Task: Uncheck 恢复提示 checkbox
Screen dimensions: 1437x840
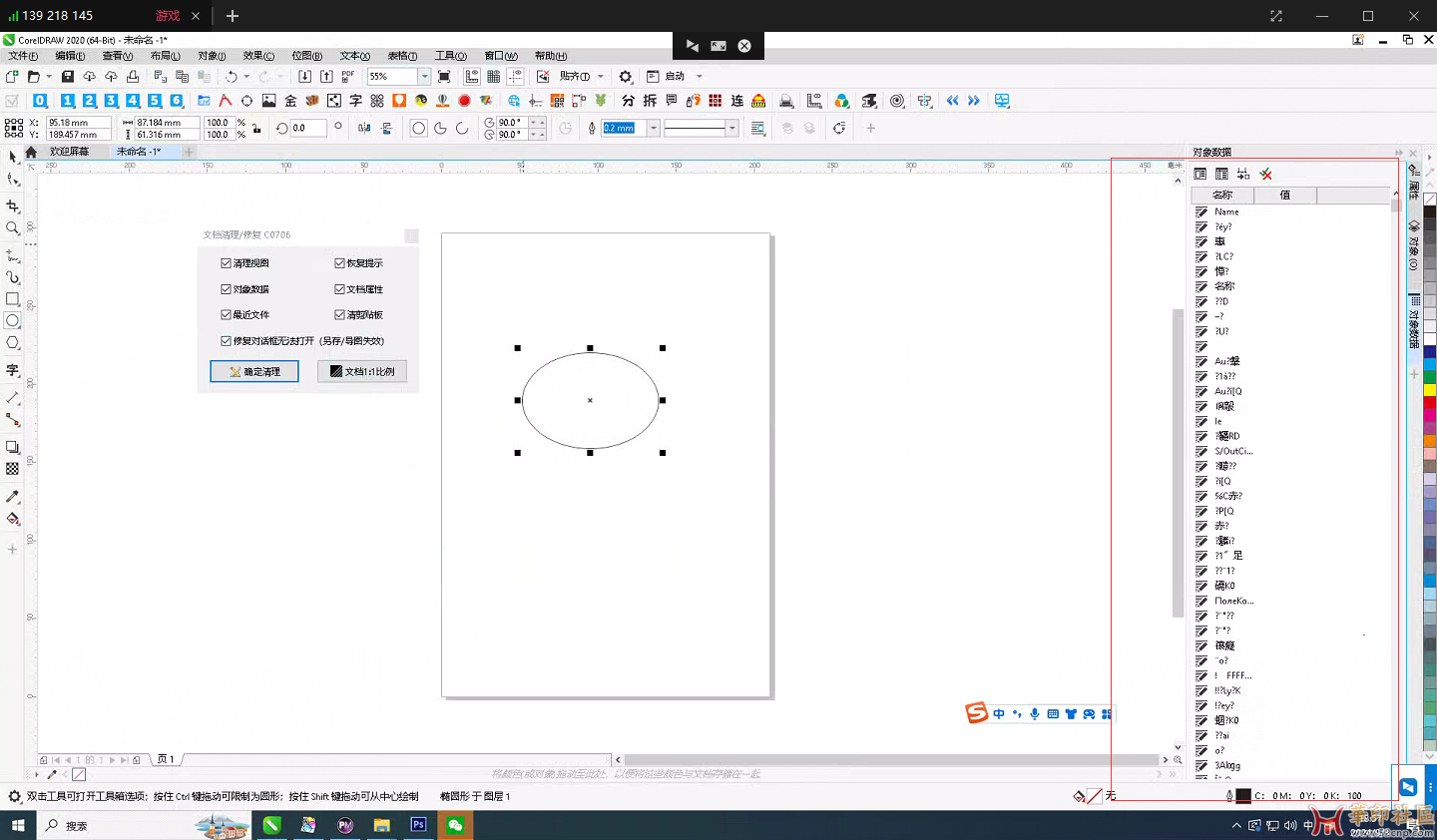Action: click(x=339, y=263)
